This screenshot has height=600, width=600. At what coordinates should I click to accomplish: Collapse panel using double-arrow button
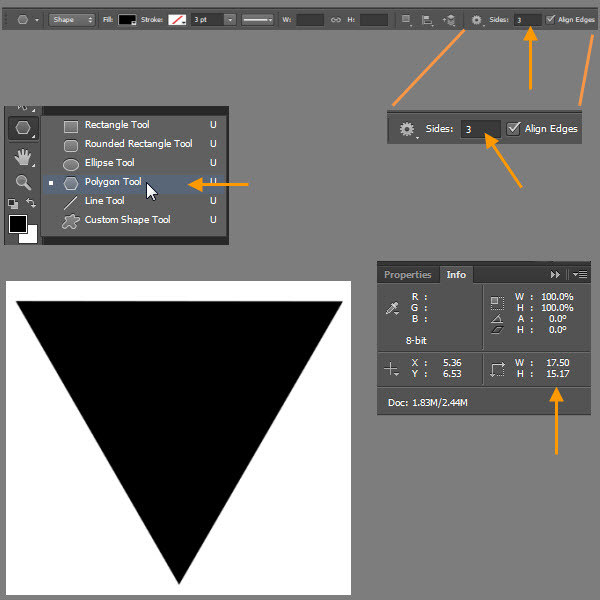(x=555, y=275)
